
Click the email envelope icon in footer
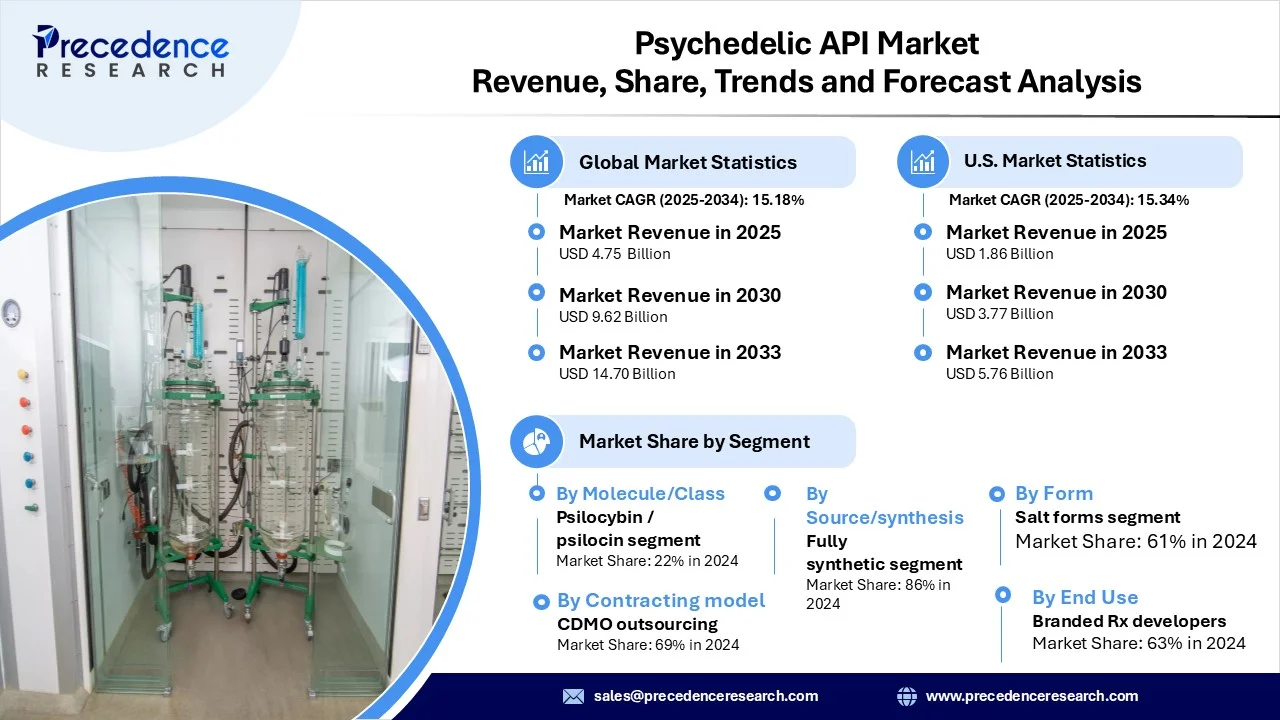(x=573, y=696)
